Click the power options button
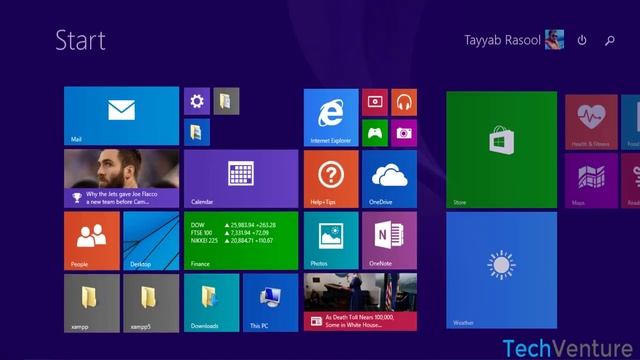Viewport: 640px width, 360px height. click(x=582, y=40)
